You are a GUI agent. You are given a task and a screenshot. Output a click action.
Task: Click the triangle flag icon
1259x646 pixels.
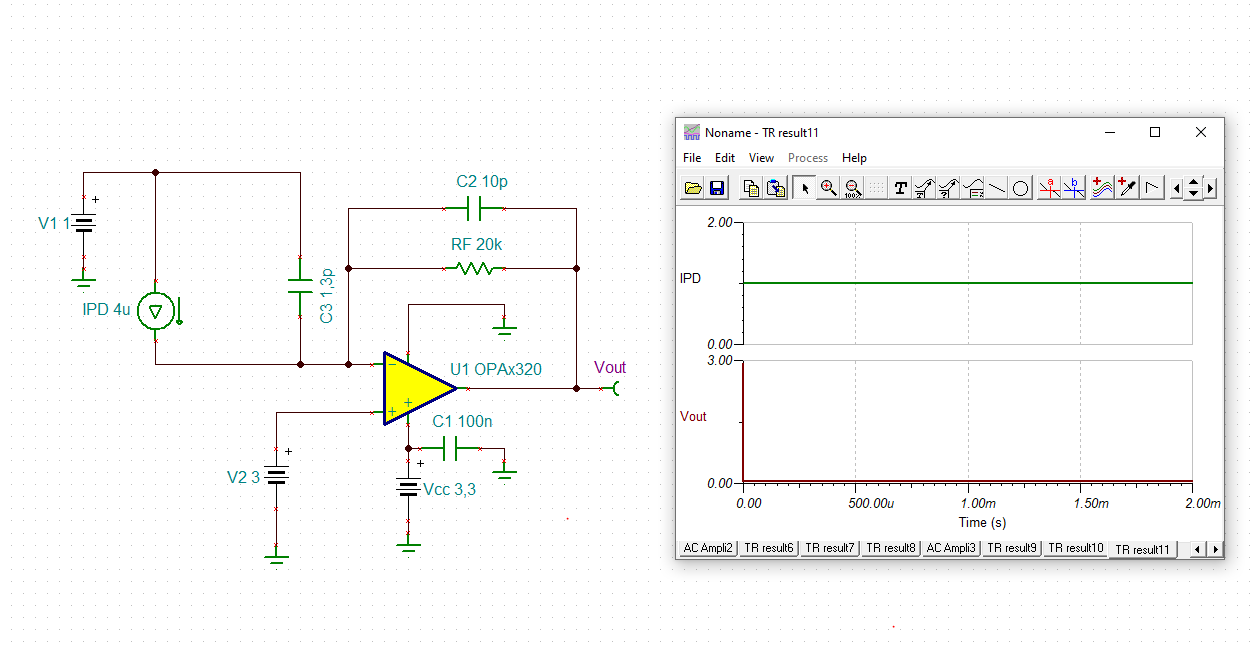coord(1151,188)
